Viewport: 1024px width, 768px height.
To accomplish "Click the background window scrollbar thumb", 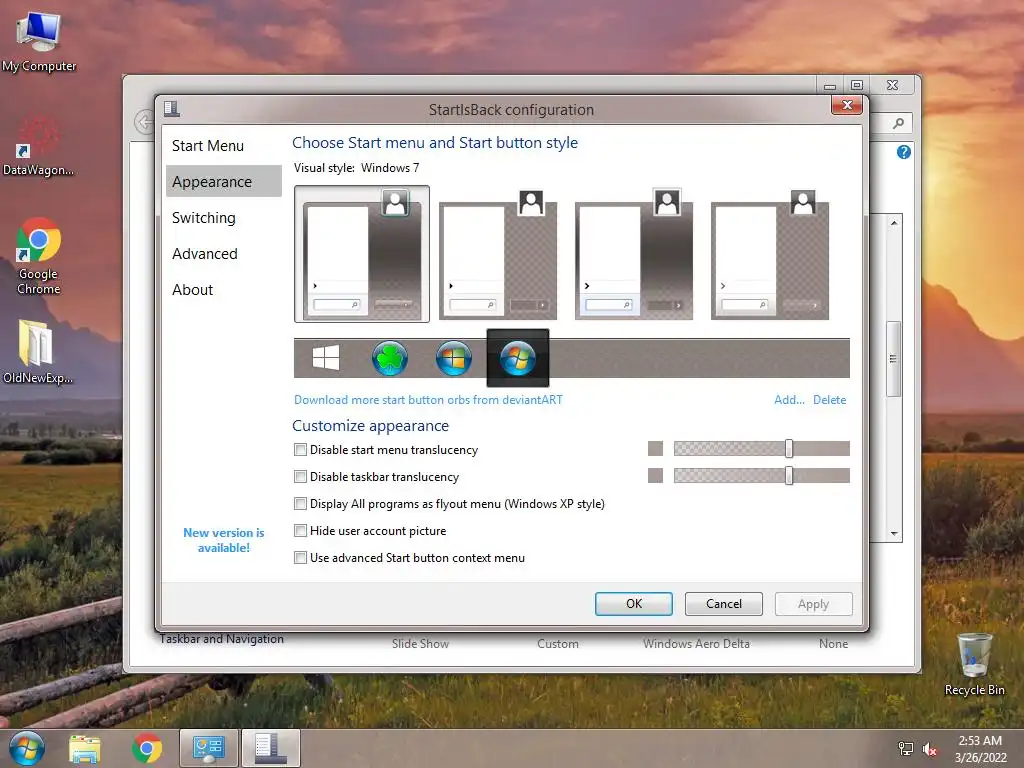I will [893, 359].
